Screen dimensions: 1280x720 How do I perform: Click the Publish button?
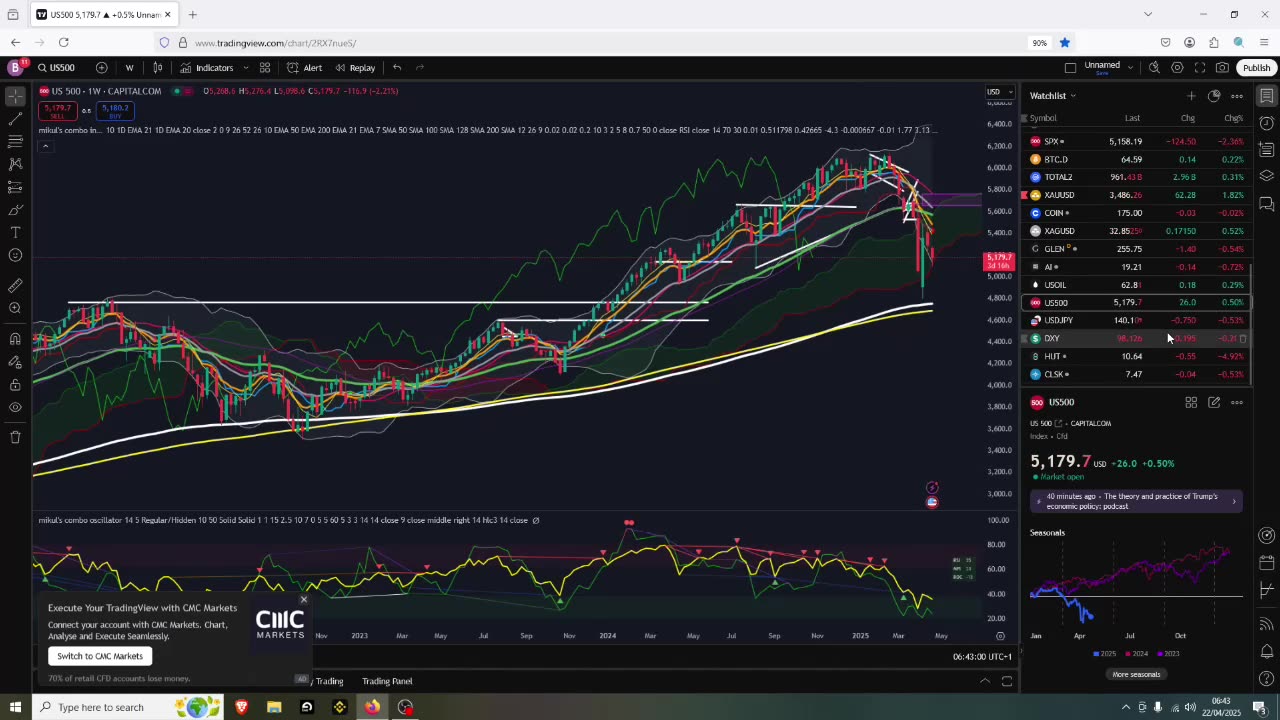tap(1256, 68)
